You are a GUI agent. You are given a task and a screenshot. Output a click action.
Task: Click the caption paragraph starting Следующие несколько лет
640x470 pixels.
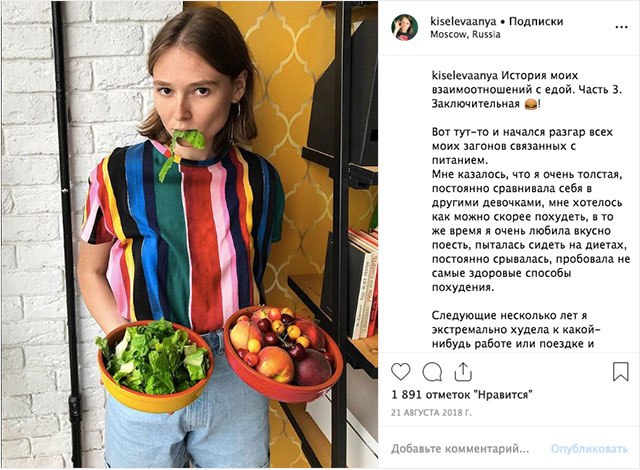coord(516,330)
